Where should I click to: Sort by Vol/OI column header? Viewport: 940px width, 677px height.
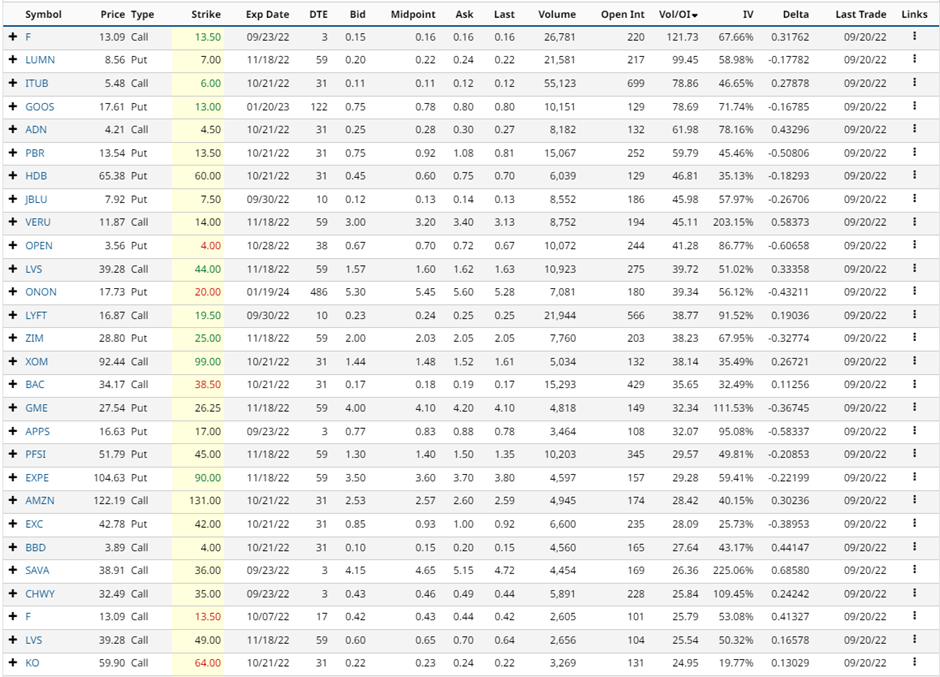(678, 14)
